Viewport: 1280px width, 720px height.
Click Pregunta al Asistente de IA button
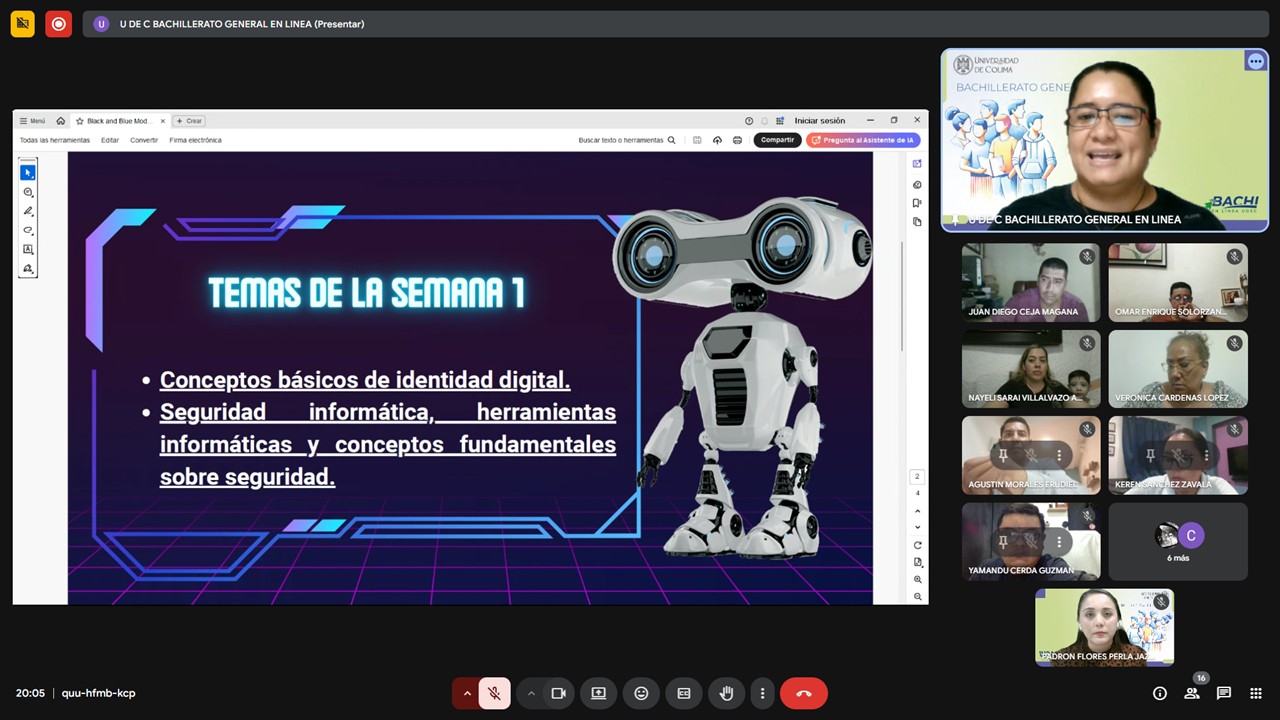[x=862, y=140]
